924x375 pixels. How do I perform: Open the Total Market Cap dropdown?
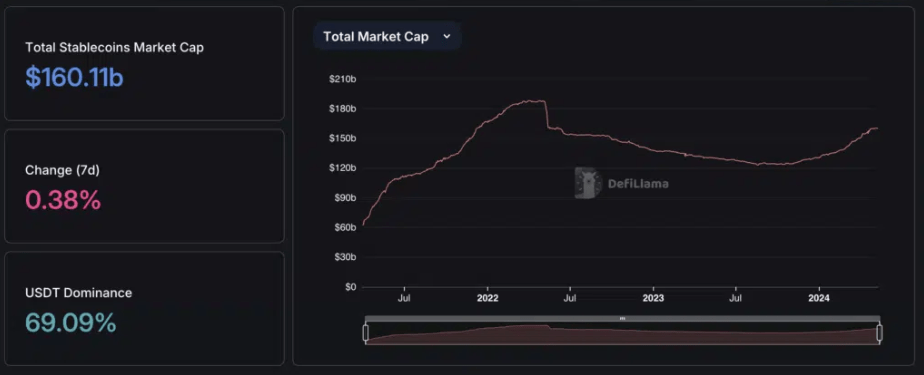coord(387,37)
